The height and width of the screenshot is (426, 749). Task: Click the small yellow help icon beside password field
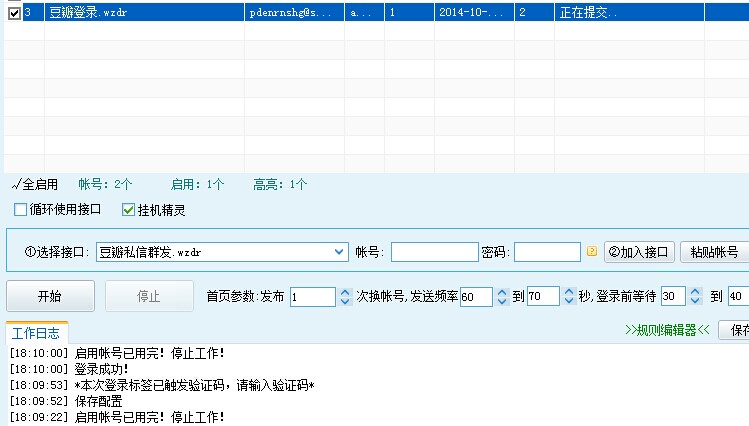[592, 252]
